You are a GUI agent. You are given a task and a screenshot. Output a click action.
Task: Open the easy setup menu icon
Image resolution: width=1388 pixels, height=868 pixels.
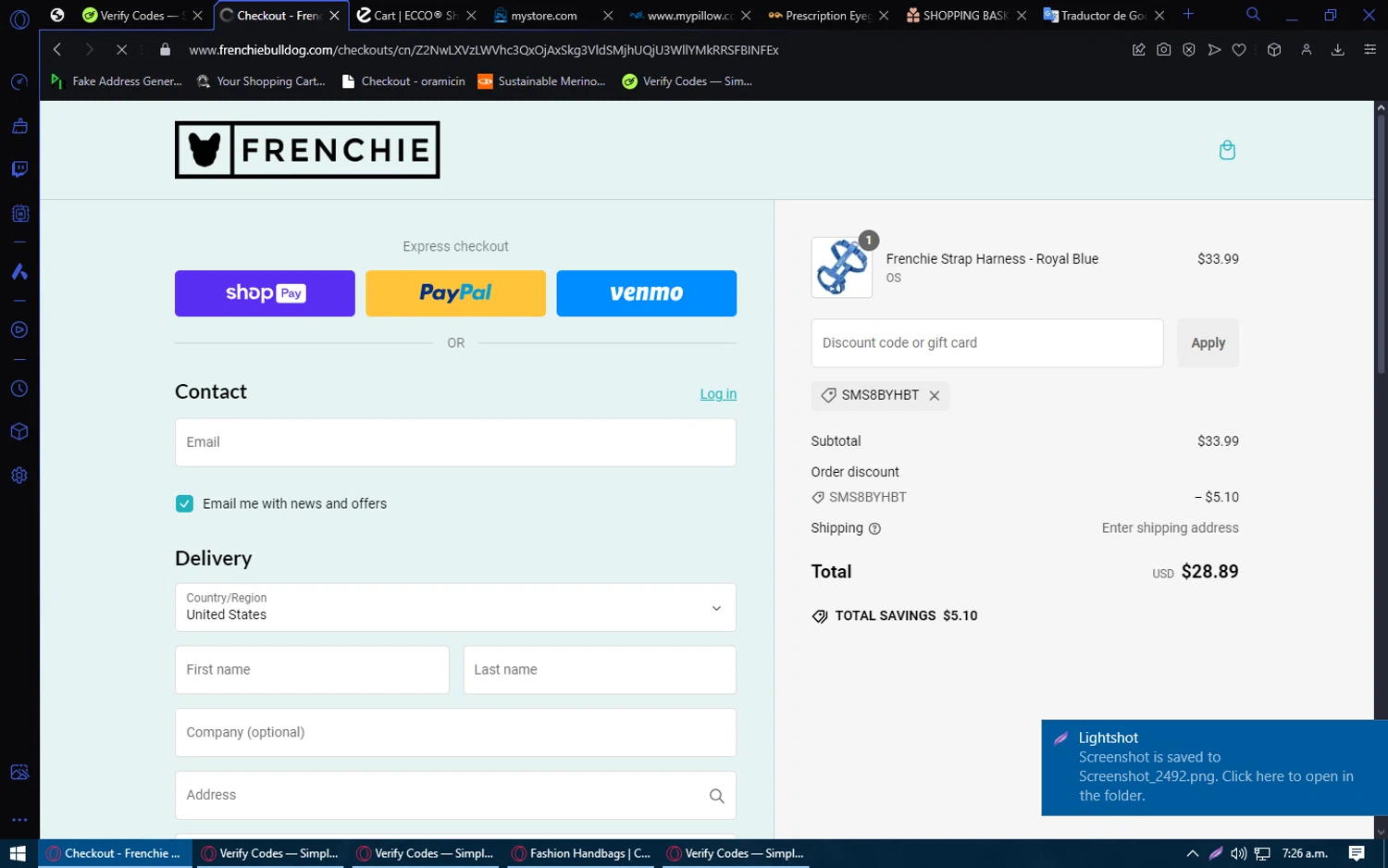1369,50
